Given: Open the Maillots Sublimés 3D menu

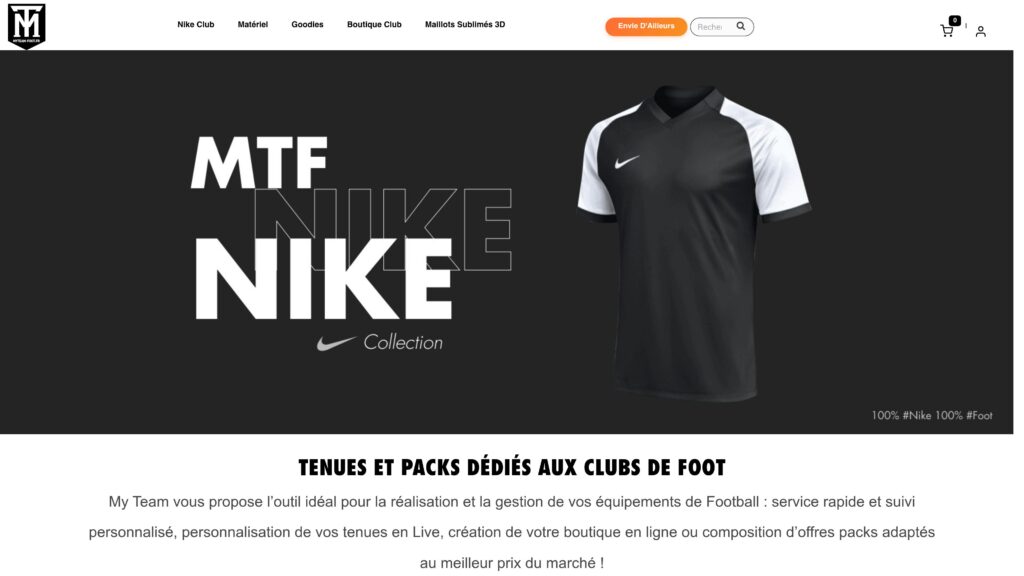Looking at the screenshot, I should click(x=465, y=24).
